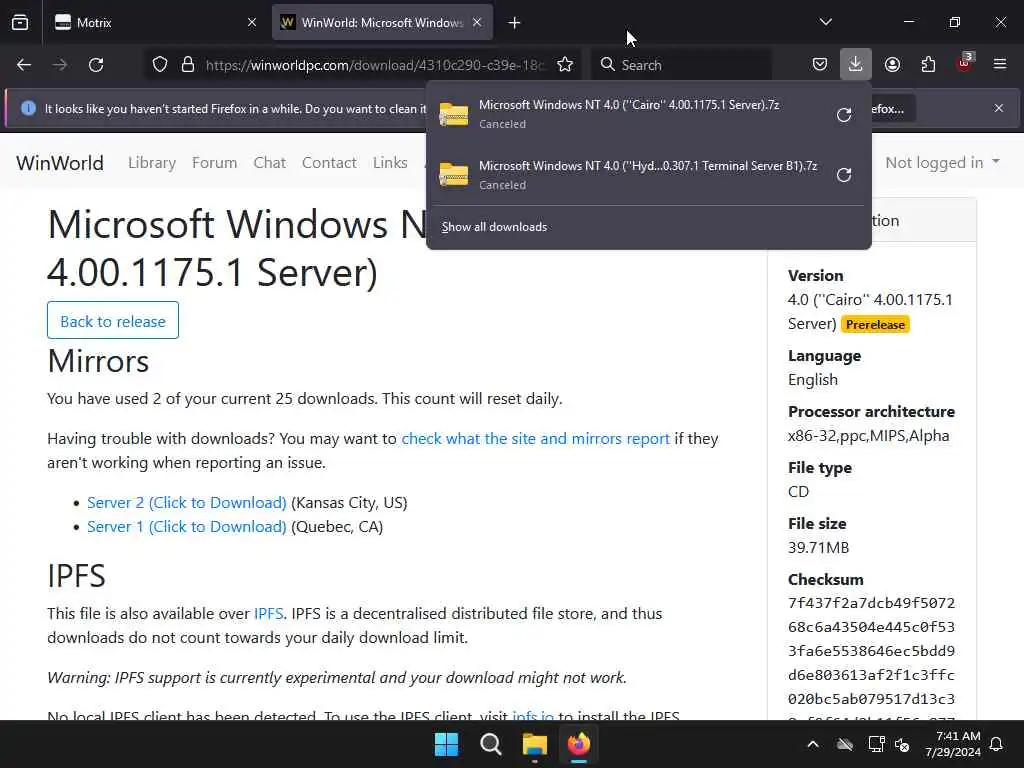The height and width of the screenshot is (768, 1024).
Task: Go forward one page
Action: 60,65
